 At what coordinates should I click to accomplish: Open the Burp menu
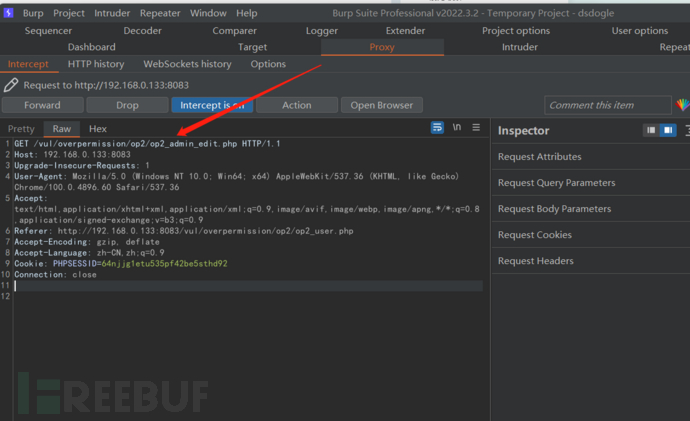[x=33, y=13]
